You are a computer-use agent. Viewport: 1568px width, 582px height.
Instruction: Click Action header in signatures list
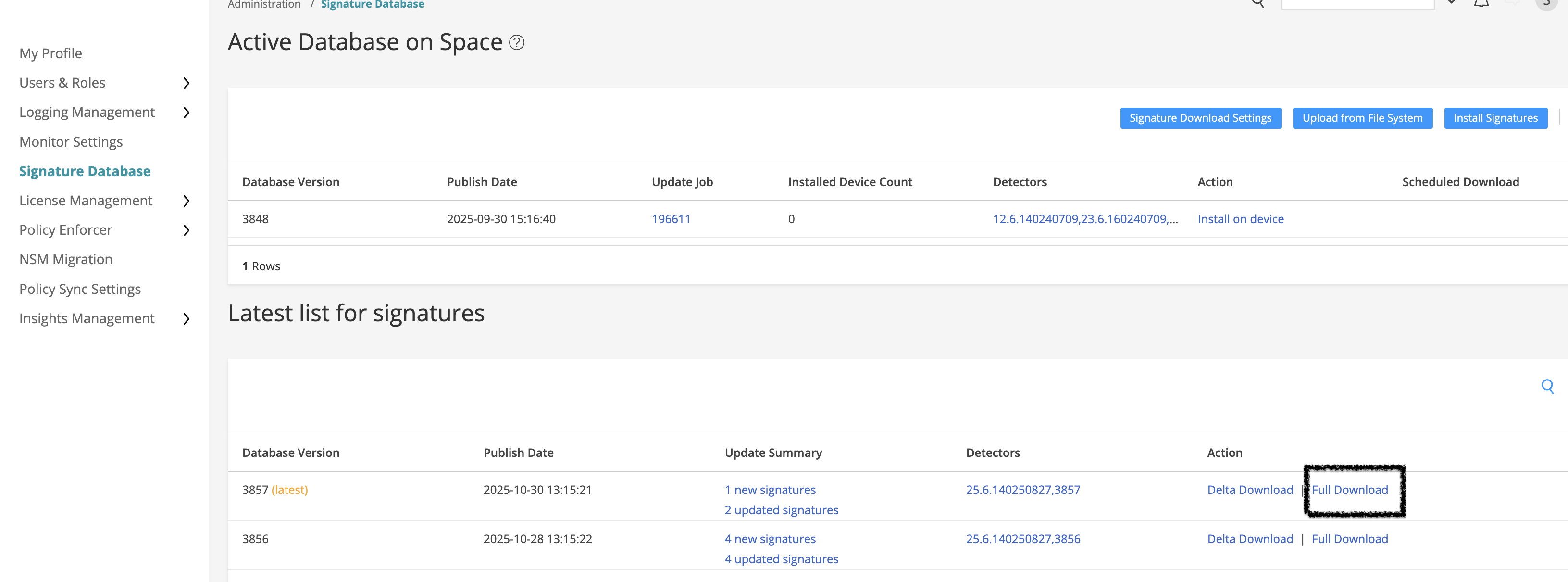click(x=1224, y=453)
